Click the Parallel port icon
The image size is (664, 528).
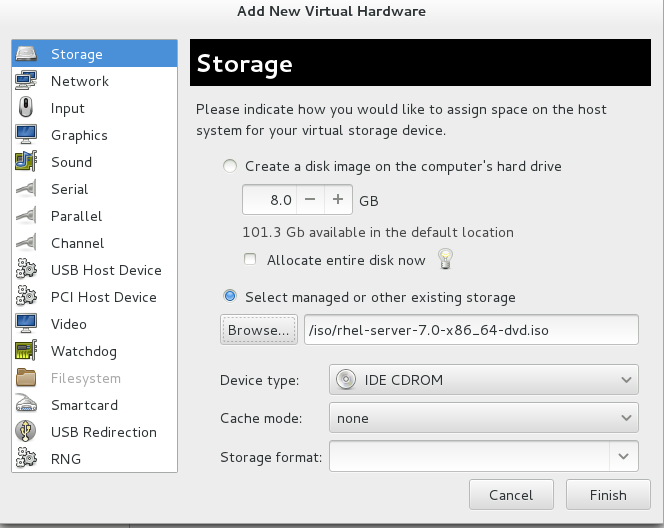pyautogui.click(x=26, y=216)
